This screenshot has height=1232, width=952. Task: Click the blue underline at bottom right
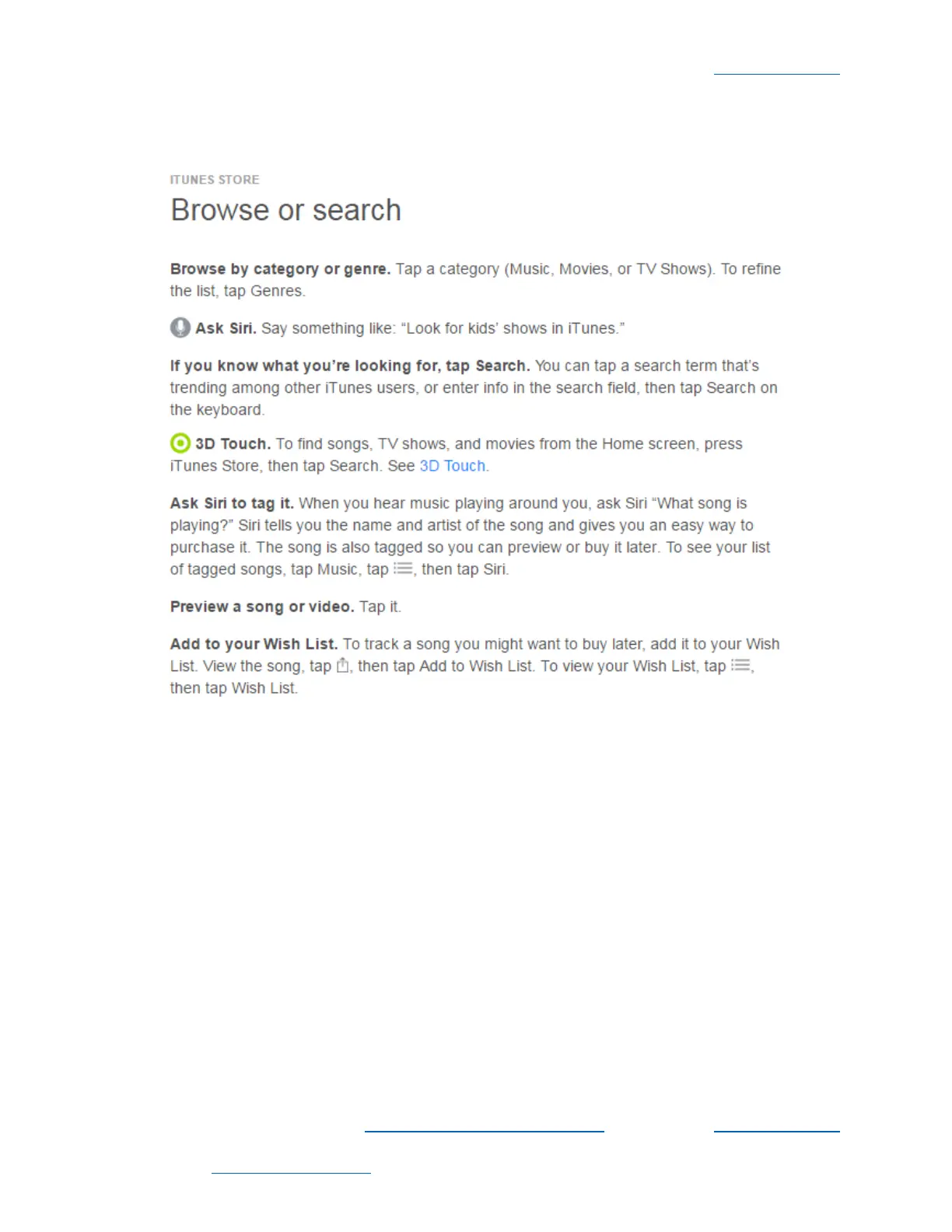(776, 1131)
